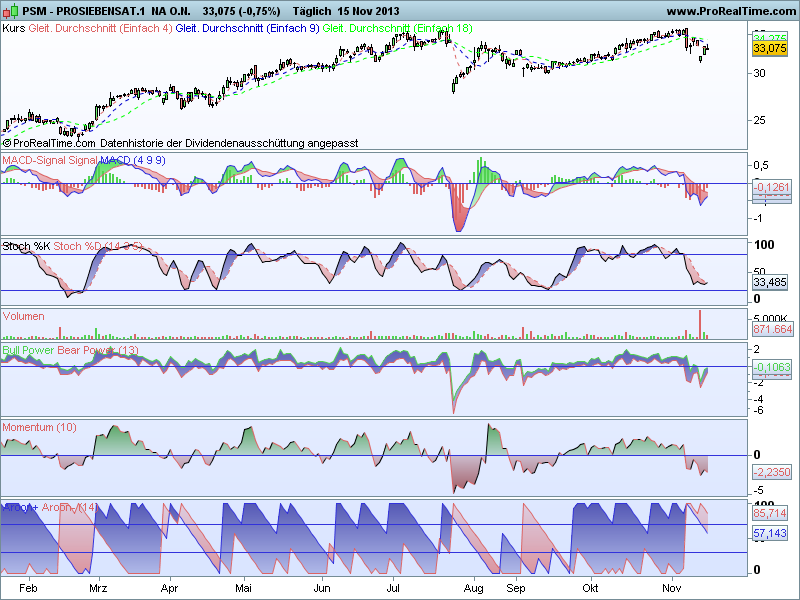Click the MACD value tag -0,1261
Viewport: 800px width, 600px height.
[x=772, y=187]
